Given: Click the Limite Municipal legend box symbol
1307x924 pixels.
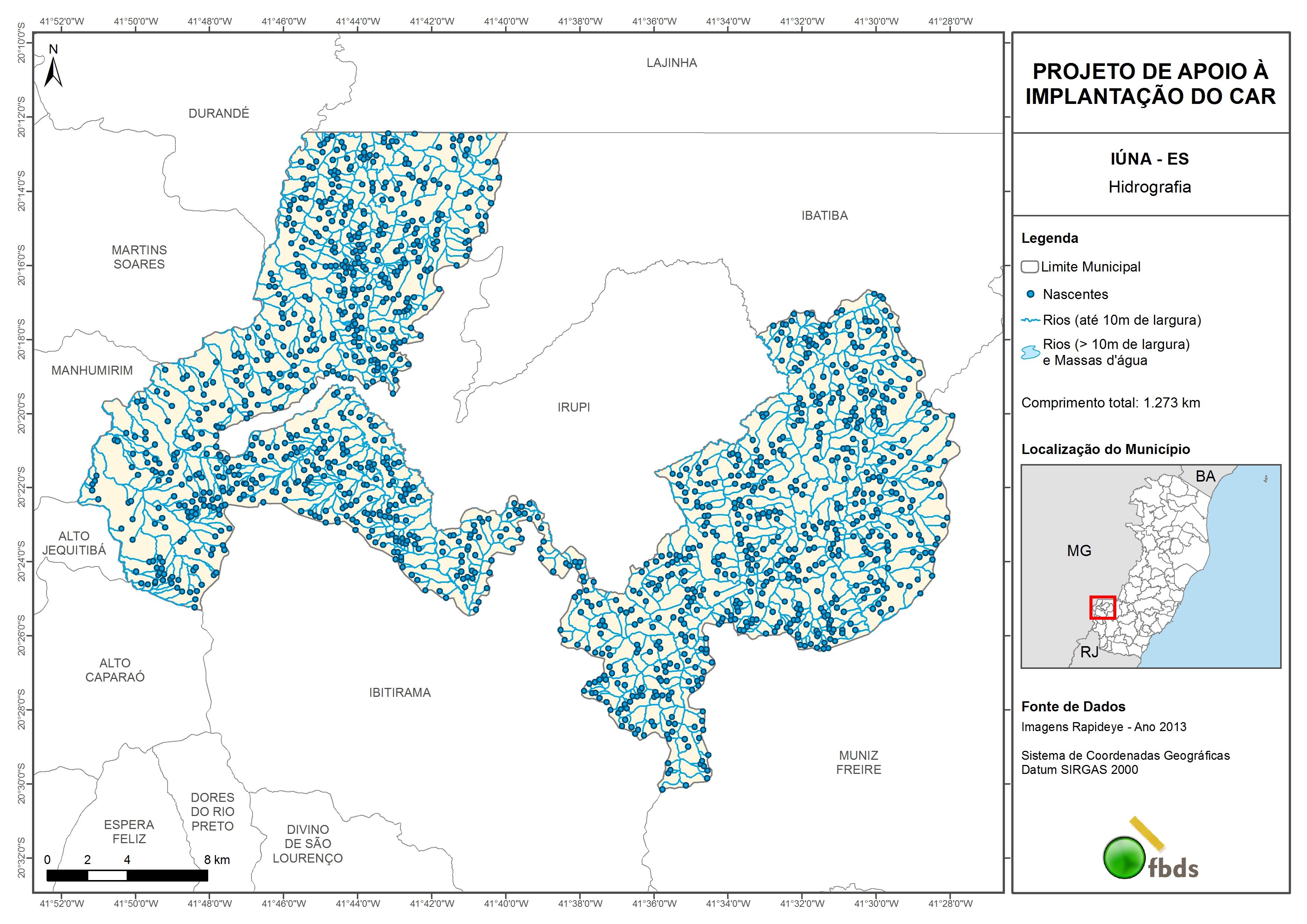Looking at the screenshot, I should click(x=1030, y=266).
